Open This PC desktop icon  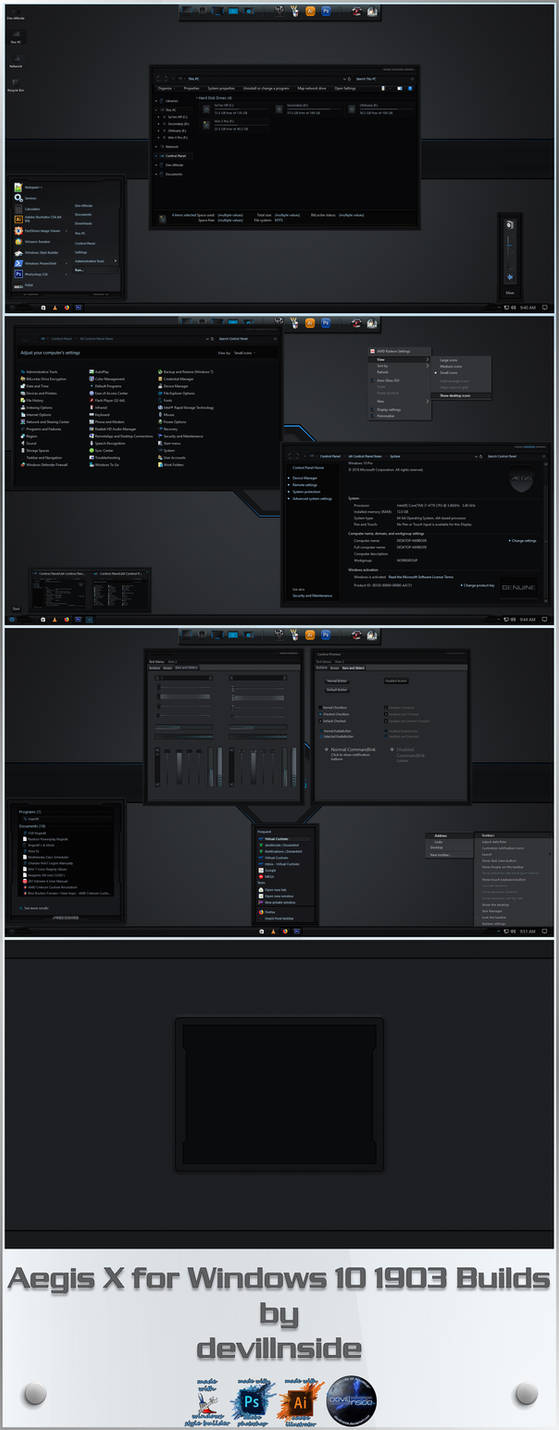pyautogui.click(x=15, y=38)
